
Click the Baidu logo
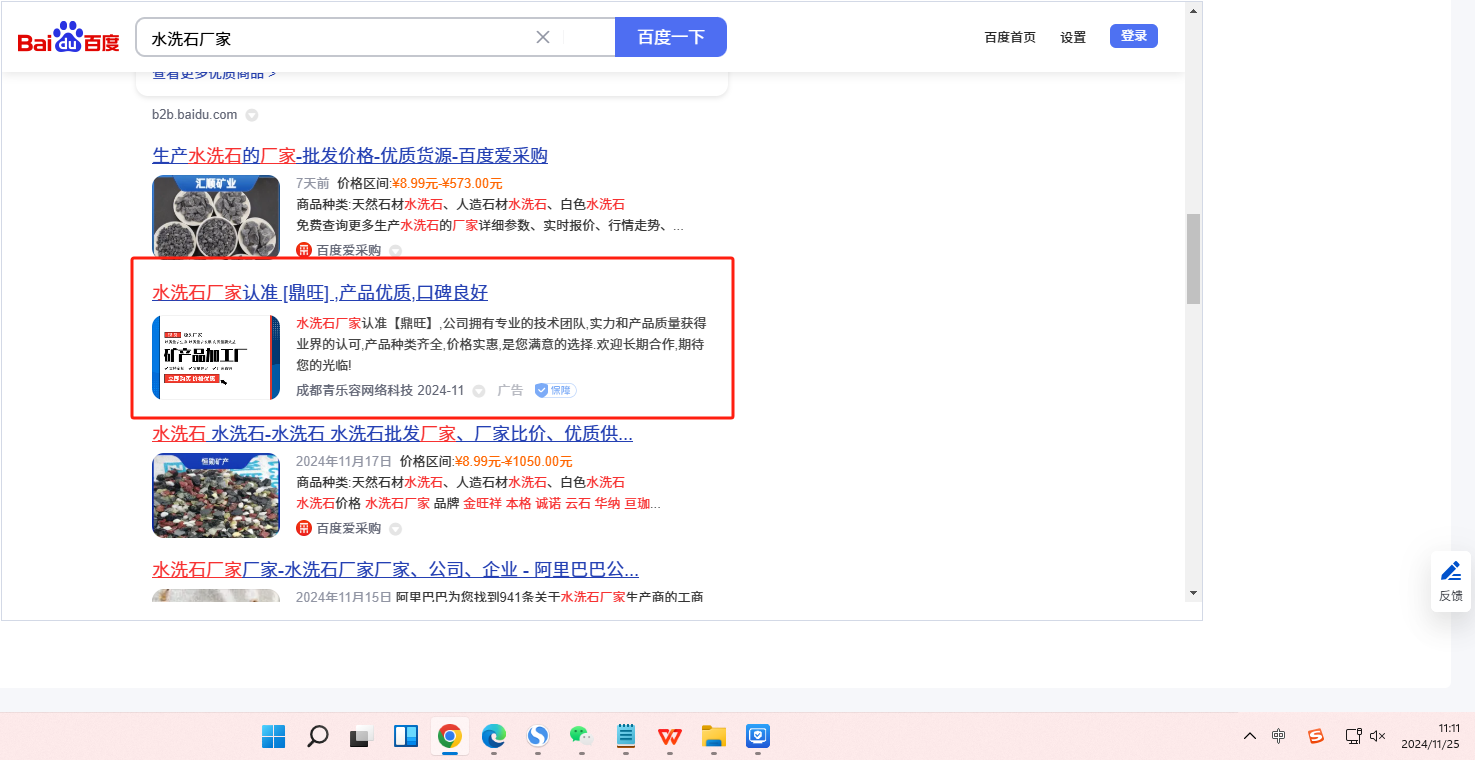point(68,38)
